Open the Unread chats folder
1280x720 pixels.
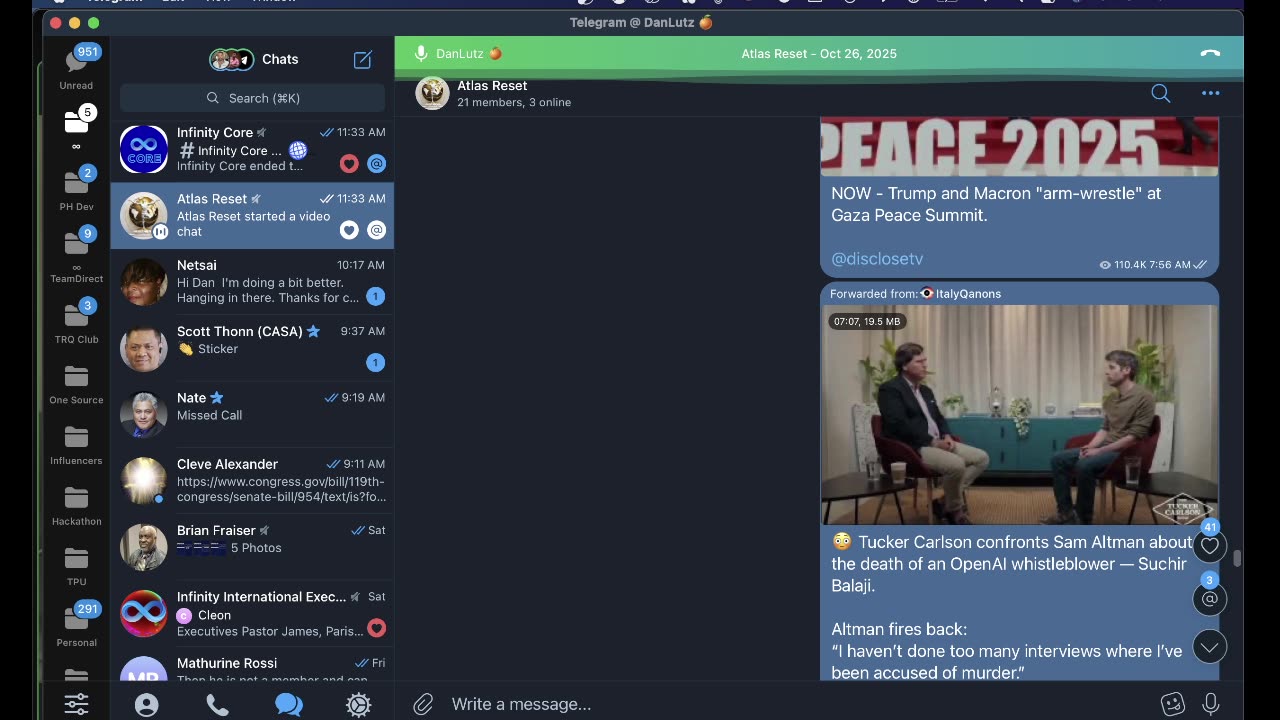(76, 67)
